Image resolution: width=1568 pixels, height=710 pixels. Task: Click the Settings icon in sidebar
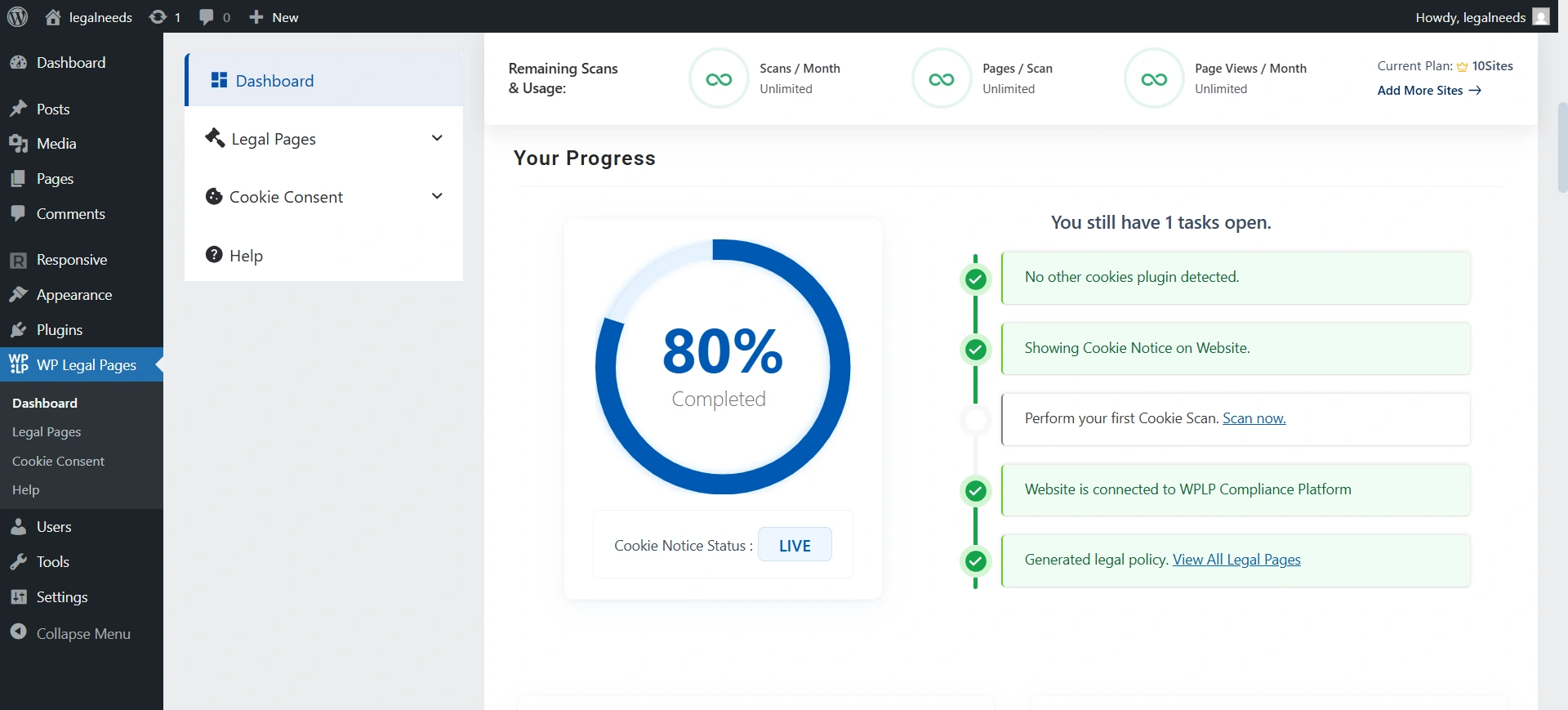pos(18,597)
